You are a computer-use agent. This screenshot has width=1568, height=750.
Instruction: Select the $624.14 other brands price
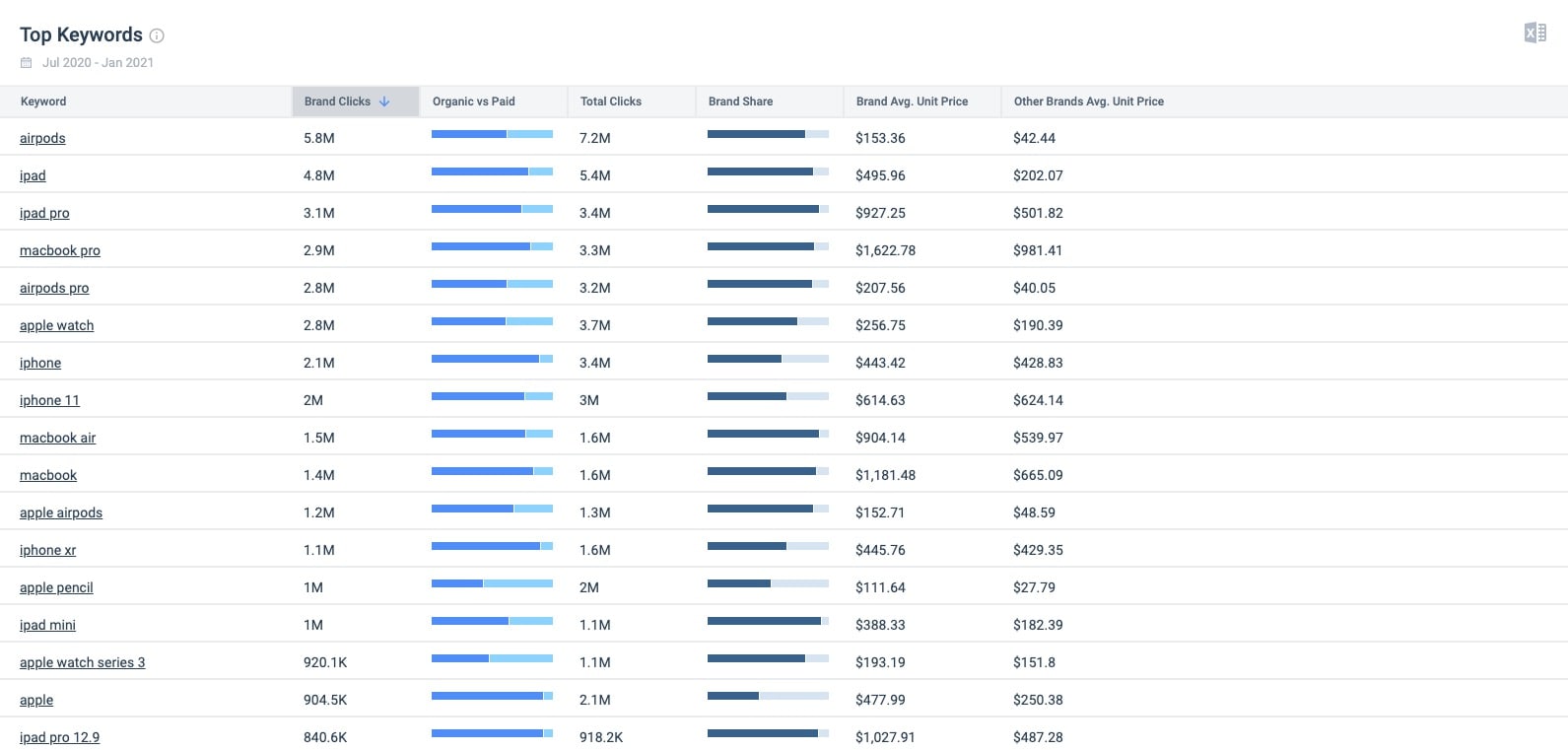click(x=1038, y=400)
